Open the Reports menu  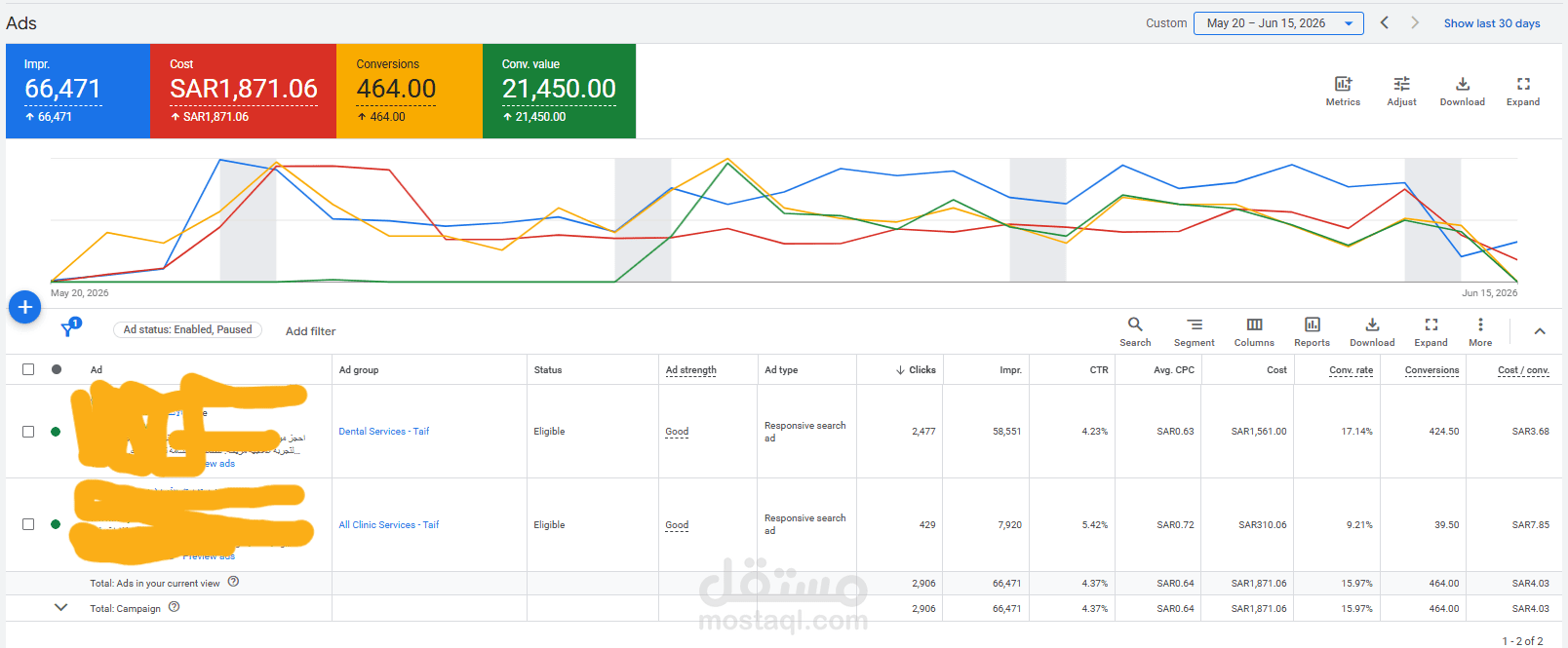[x=1312, y=331]
